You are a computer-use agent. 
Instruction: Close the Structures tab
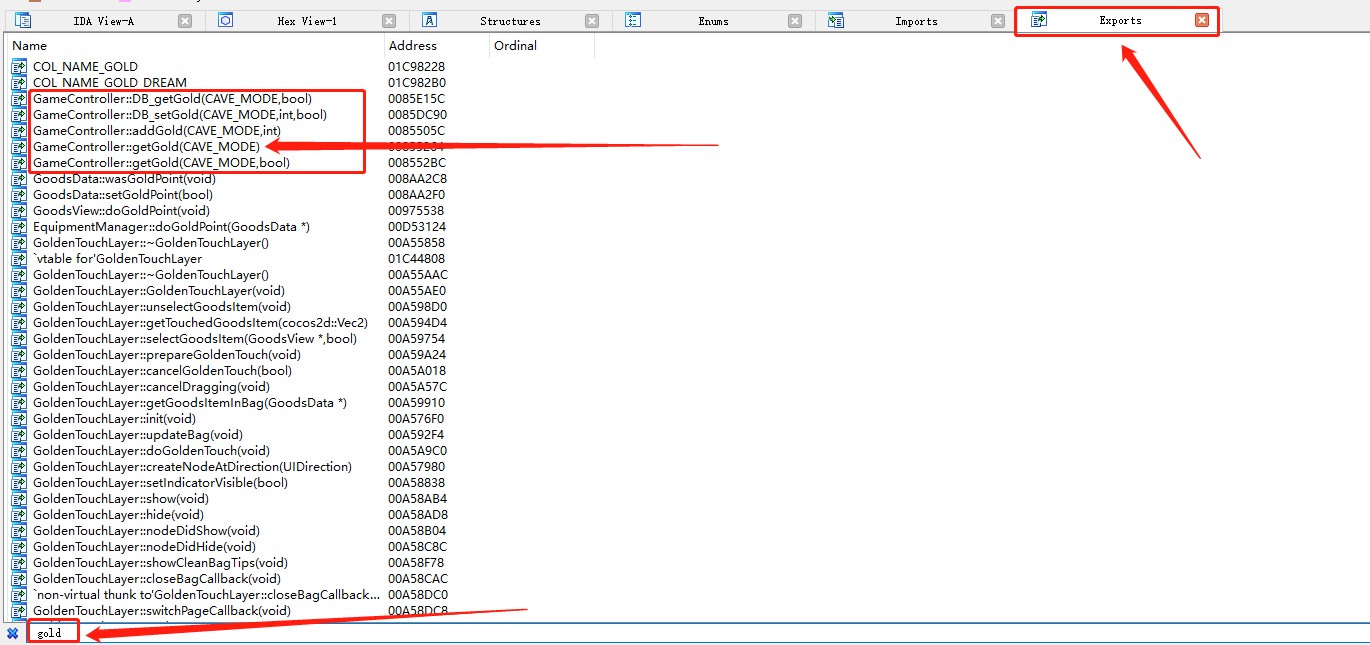coord(592,21)
